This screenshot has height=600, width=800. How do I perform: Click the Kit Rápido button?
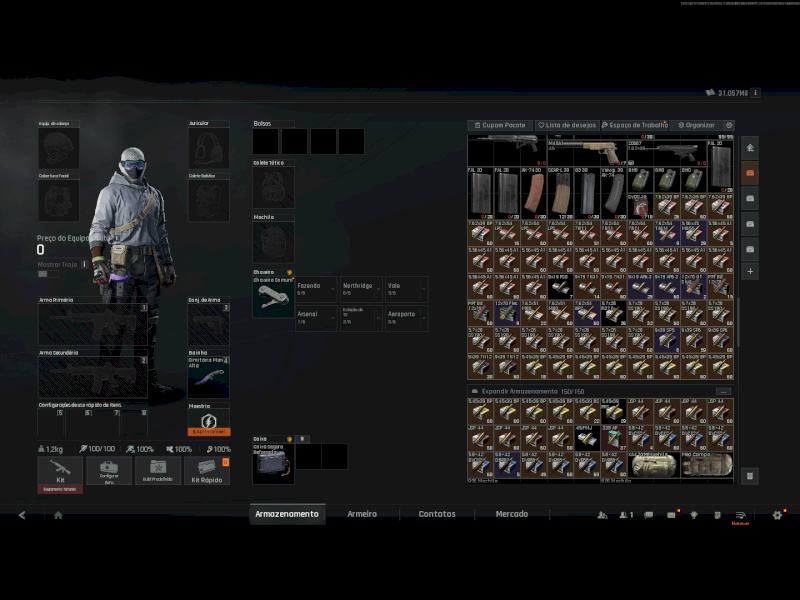pyautogui.click(x=207, y=471)
